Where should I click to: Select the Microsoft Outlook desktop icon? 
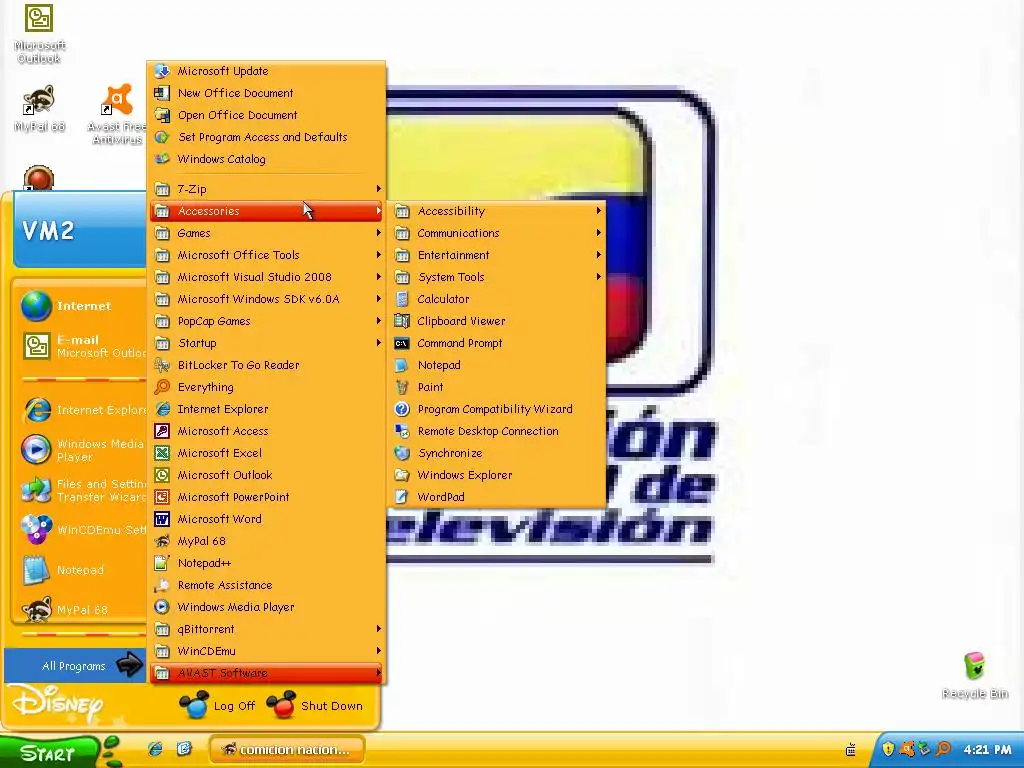pos(39,34)
